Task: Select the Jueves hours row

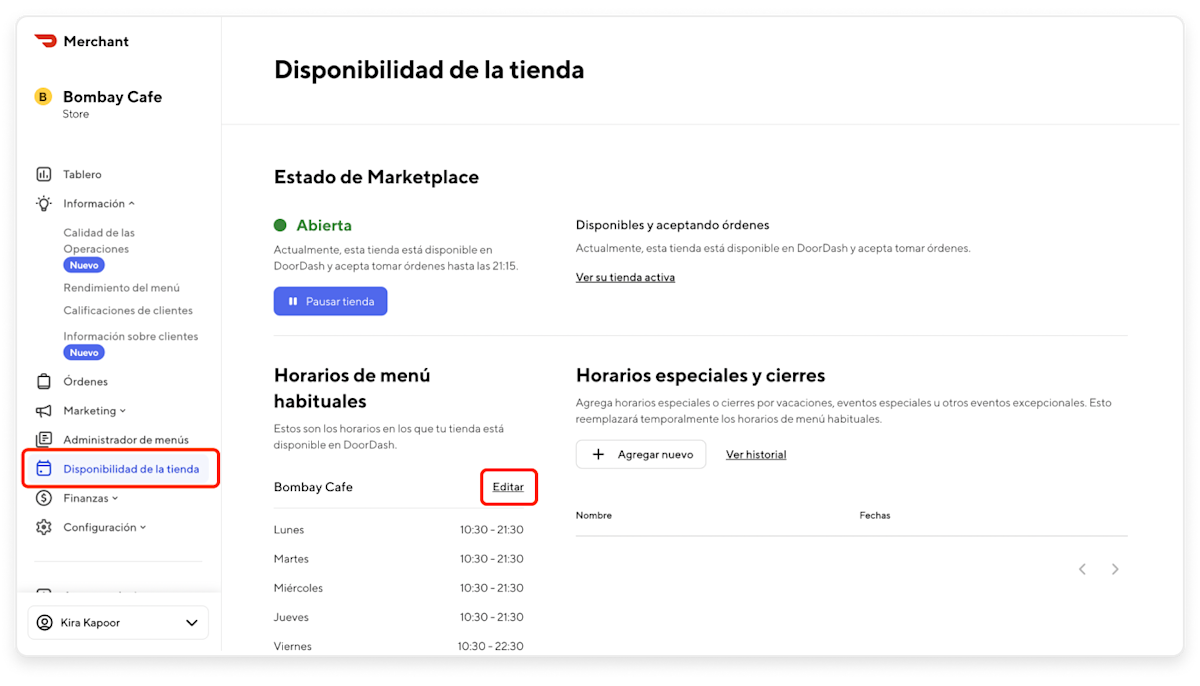Action: [x=399, y=617]
